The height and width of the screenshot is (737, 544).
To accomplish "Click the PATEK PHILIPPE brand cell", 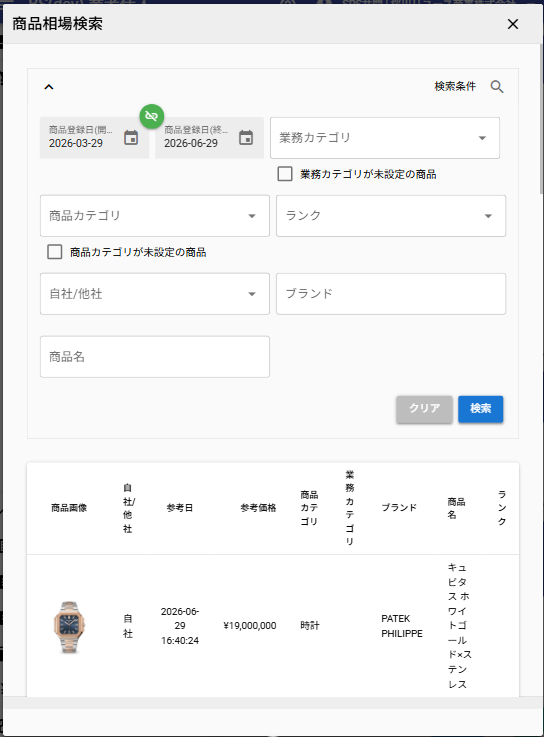I will point(402,626).
